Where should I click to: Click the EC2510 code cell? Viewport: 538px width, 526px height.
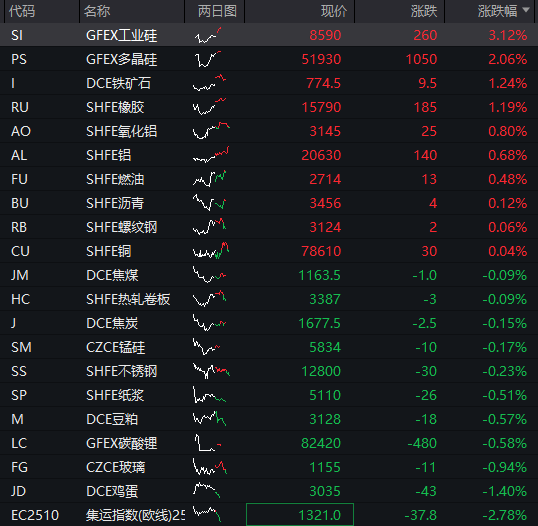coord(35,515)
